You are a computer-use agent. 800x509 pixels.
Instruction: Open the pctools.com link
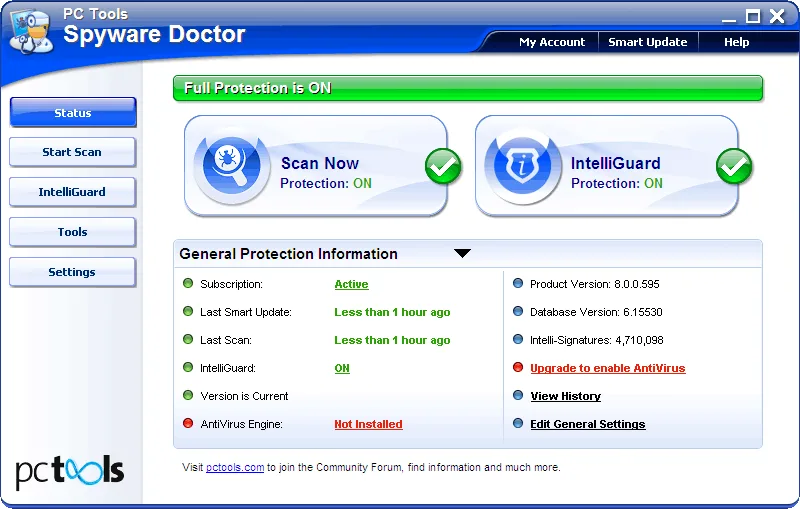235,467
